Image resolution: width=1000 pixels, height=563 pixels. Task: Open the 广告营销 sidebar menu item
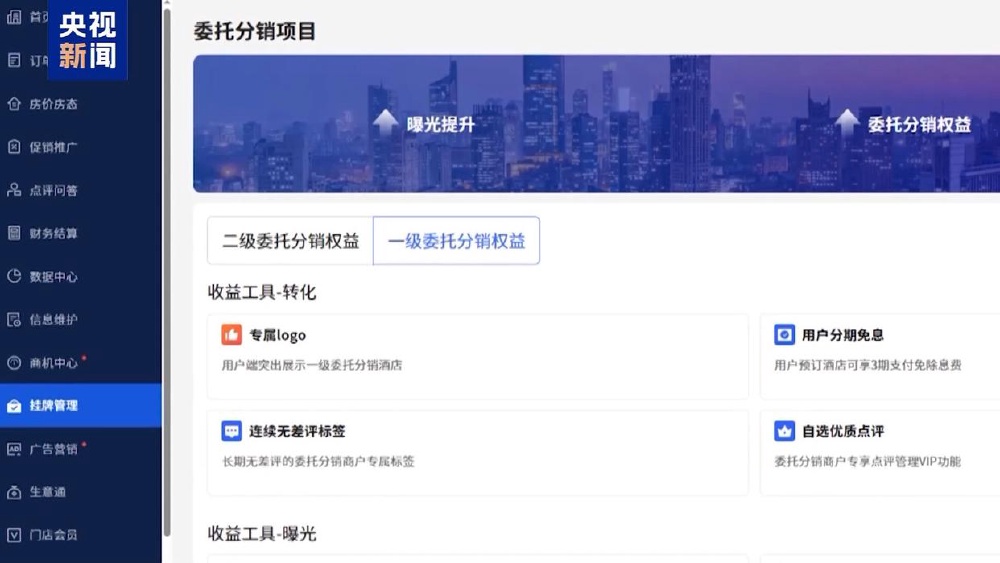(54, 449)
